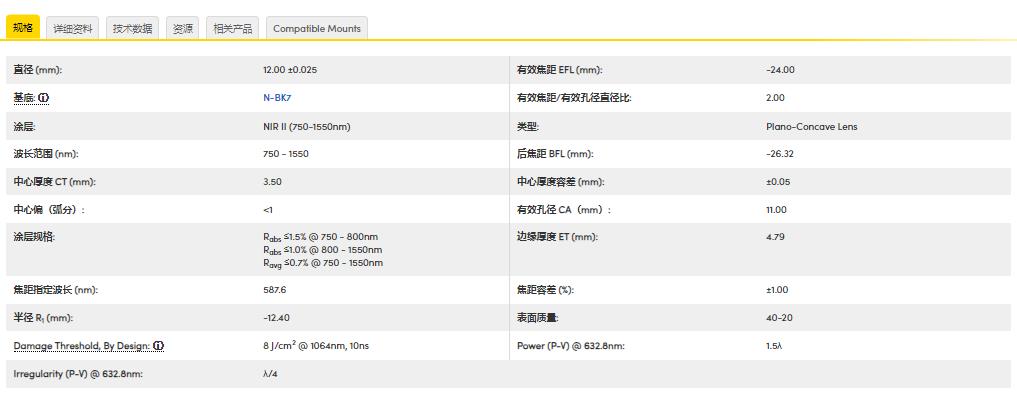Screen dimensions: 1017x401
Task: Click info icon beside Damage Threshold, By Design
Action: point(159,346)
